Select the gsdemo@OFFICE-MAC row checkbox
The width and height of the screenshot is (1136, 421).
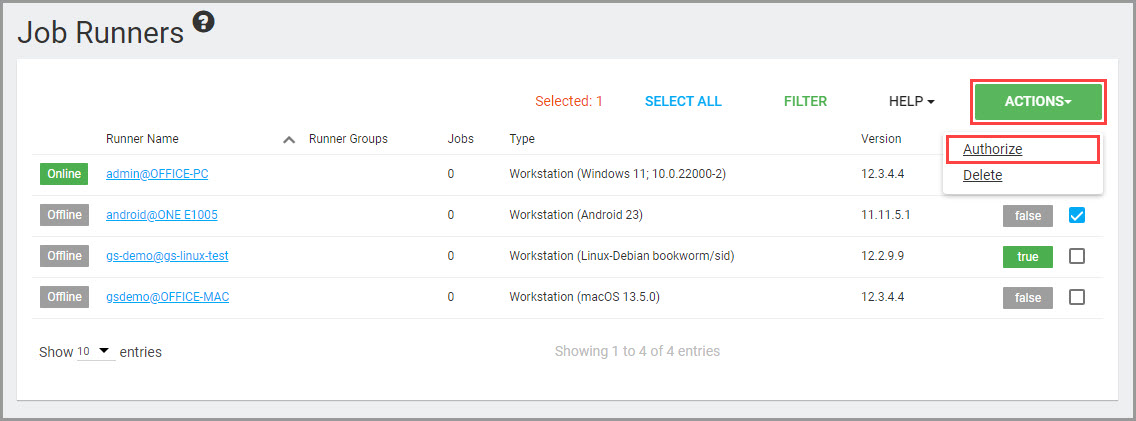1076,297
